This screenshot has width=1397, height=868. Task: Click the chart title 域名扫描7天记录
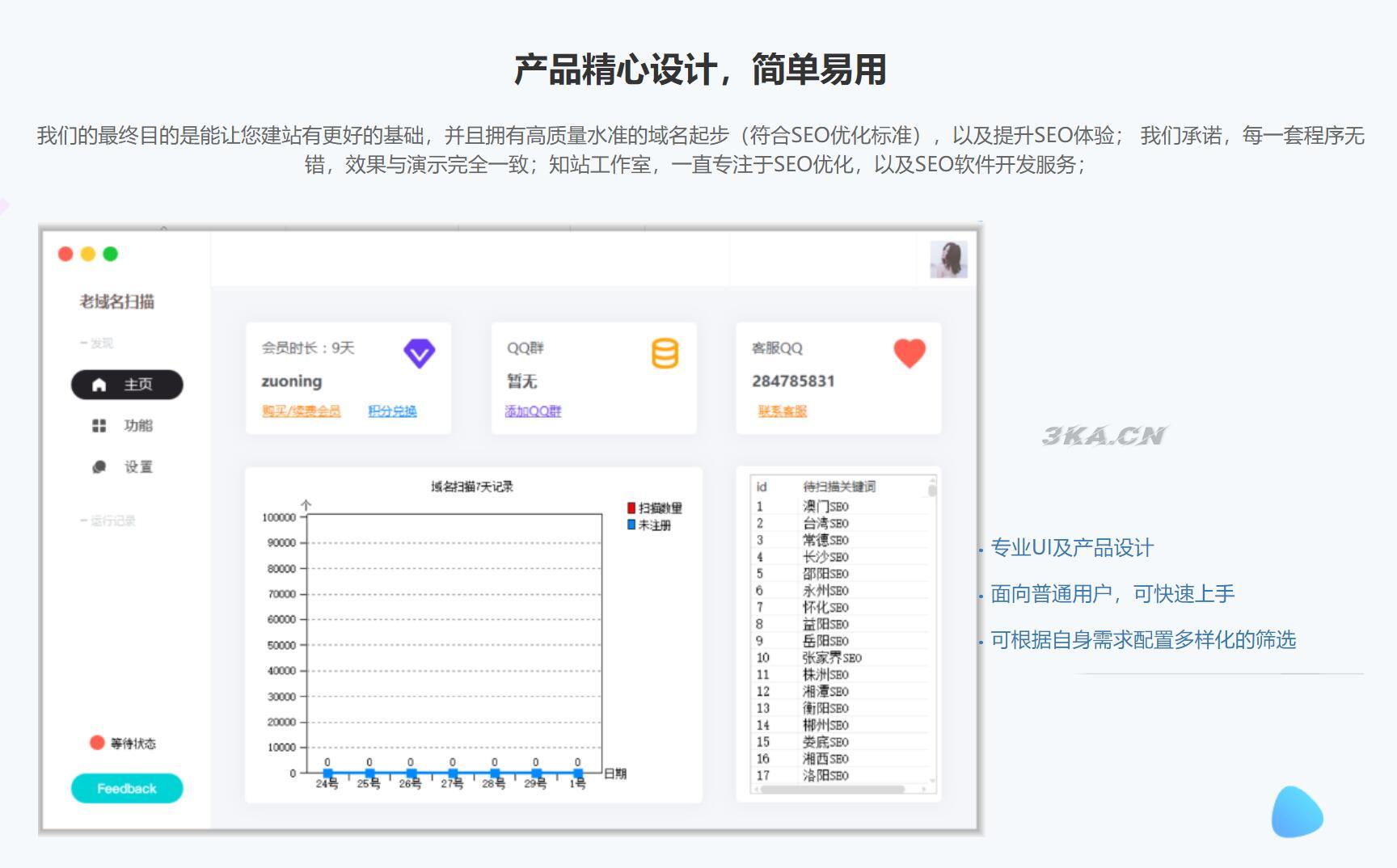pyautogui.click(x=472, y=487)
